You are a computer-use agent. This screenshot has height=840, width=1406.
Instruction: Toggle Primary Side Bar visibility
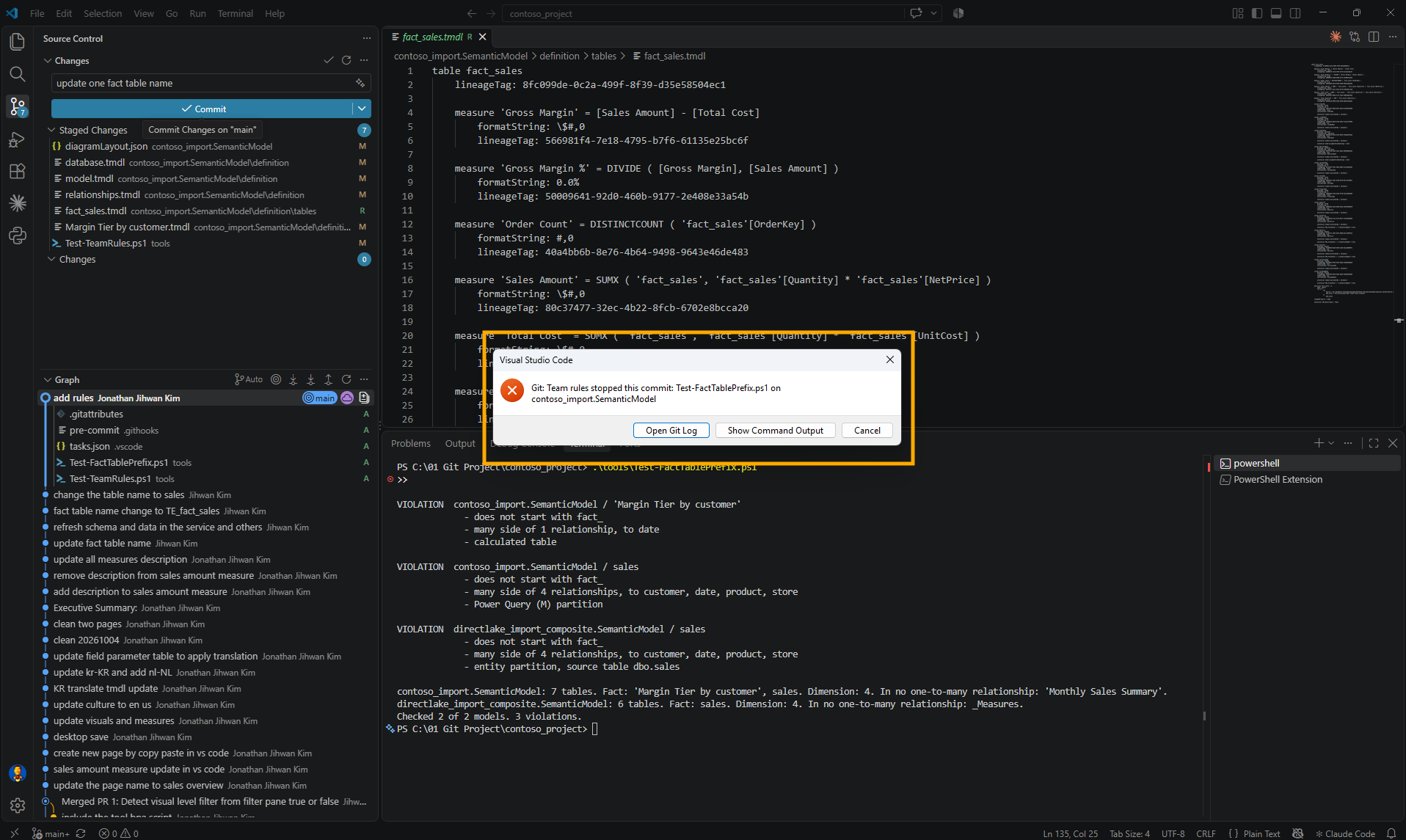[x=1257, y=13]
